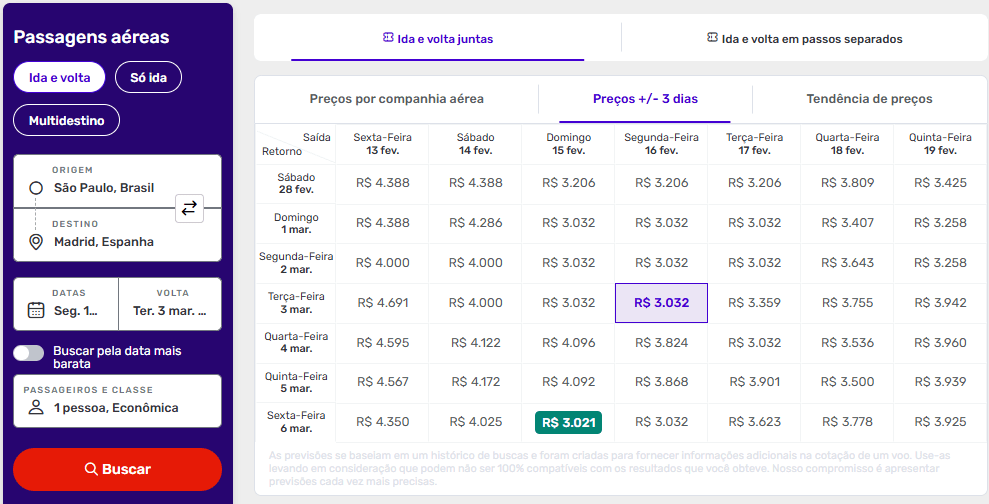Open the Volta return date picker
Screen dimensions: 989x504
point(170,304)
